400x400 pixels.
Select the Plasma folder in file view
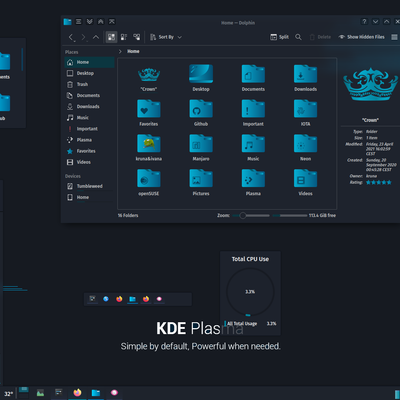[253, 182]
